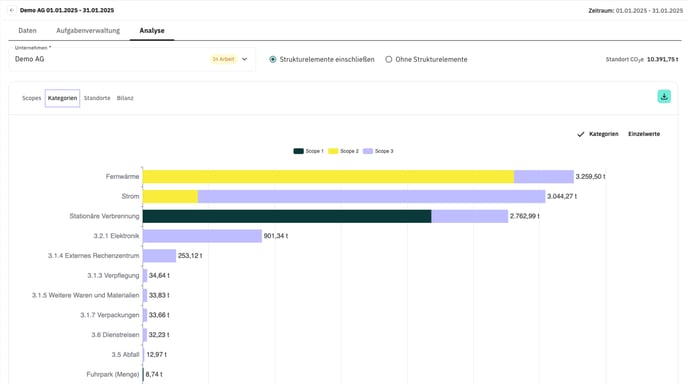The image size is (688, 384).
Task: Open the Bilanz view
Action: [x=125, y=98]
